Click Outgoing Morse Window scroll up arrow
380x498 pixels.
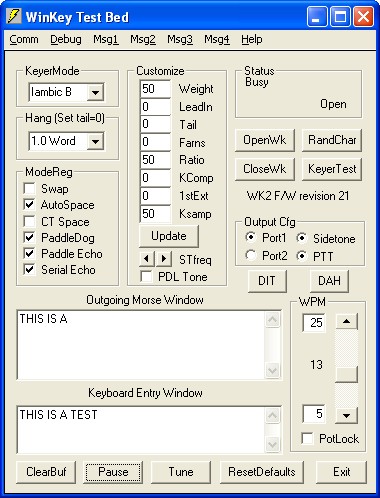pos(272,320)
